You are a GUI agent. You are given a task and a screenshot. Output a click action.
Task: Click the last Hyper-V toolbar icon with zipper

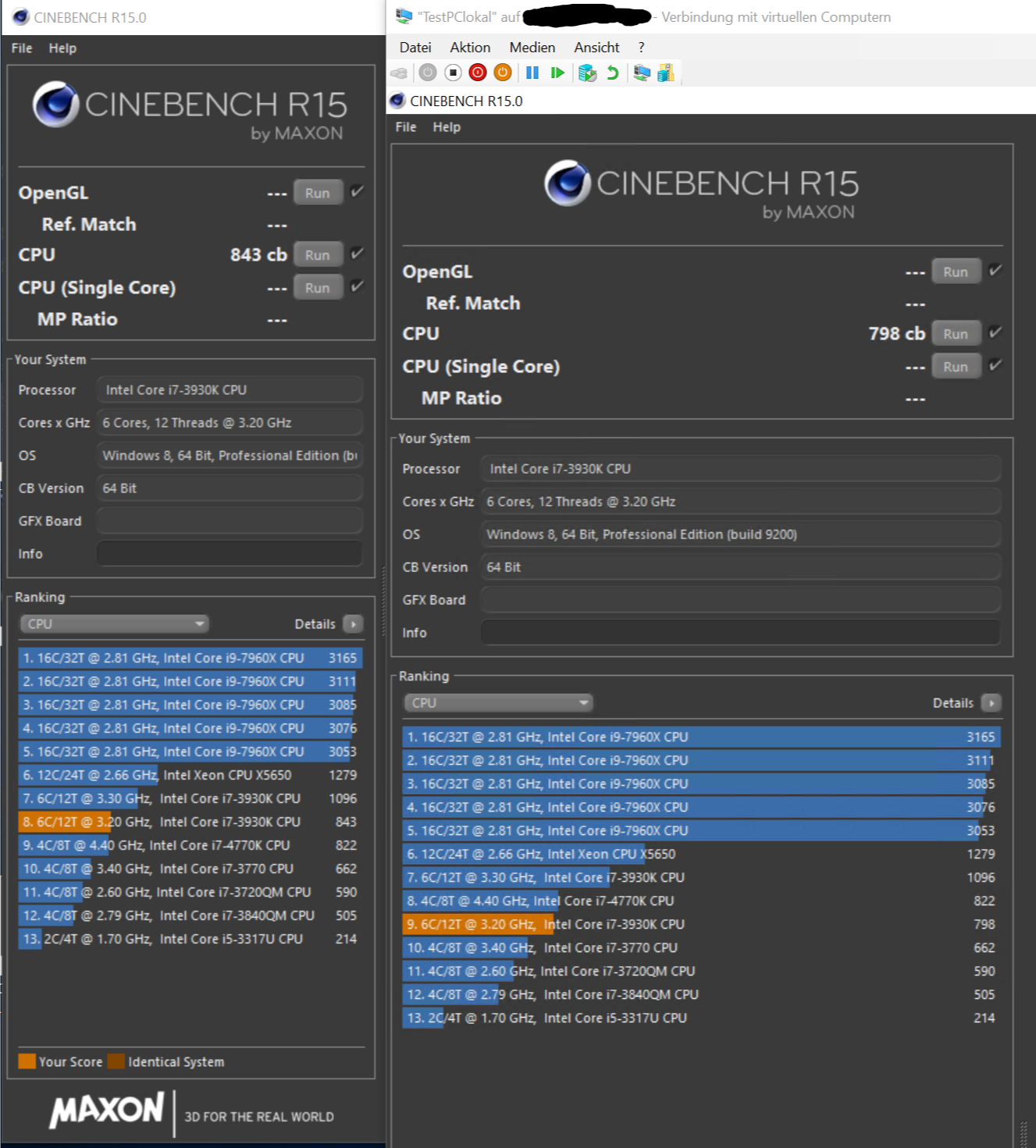point(666,73)
